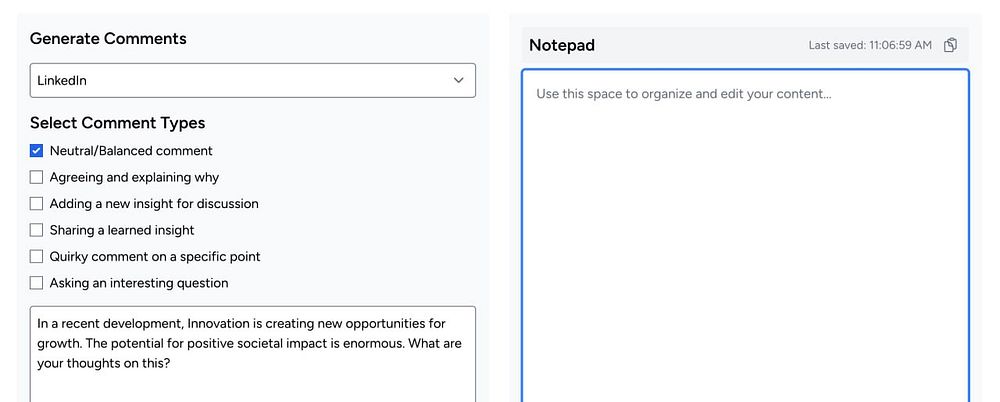Tick Adding a new insight for discussion

[x=37, y=204]
